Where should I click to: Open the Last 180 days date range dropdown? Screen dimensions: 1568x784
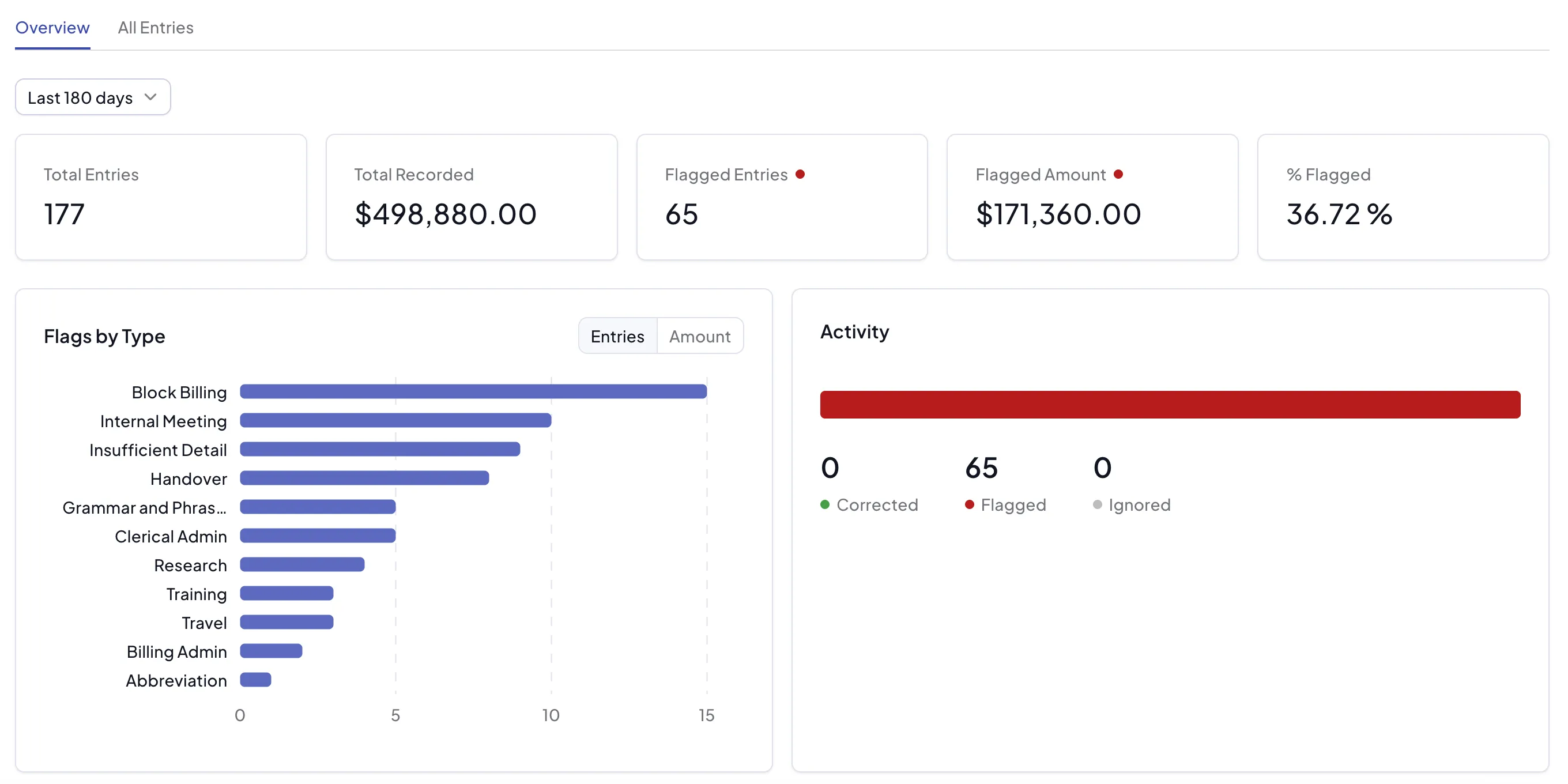(93, 97)
